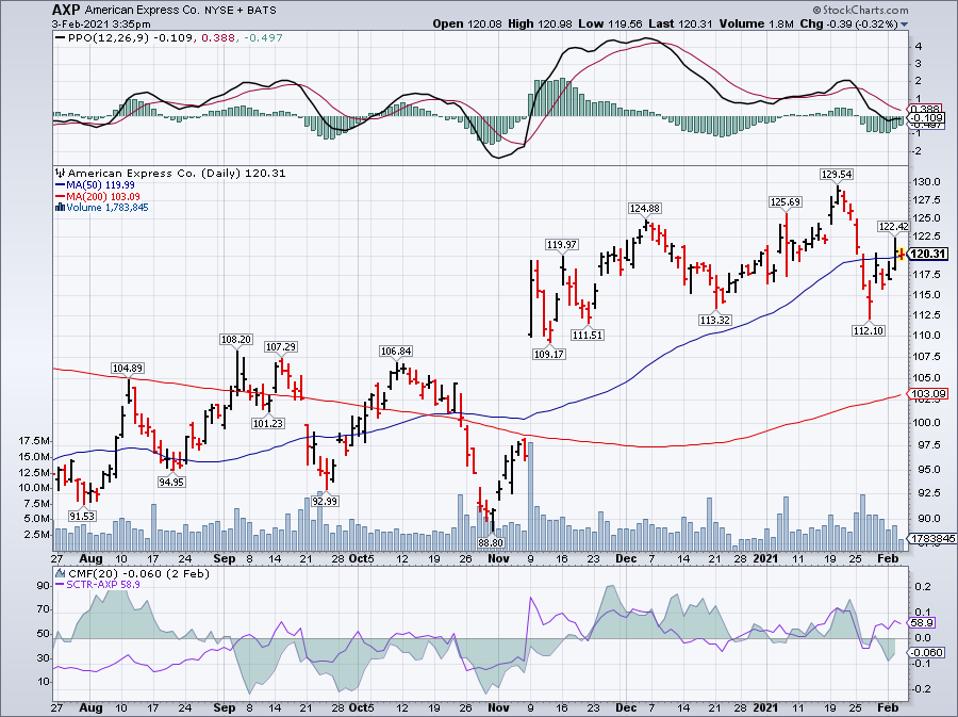958x717 pixels.
Task: Click the 92.99 low price label
Action: (x=324, y=501)
